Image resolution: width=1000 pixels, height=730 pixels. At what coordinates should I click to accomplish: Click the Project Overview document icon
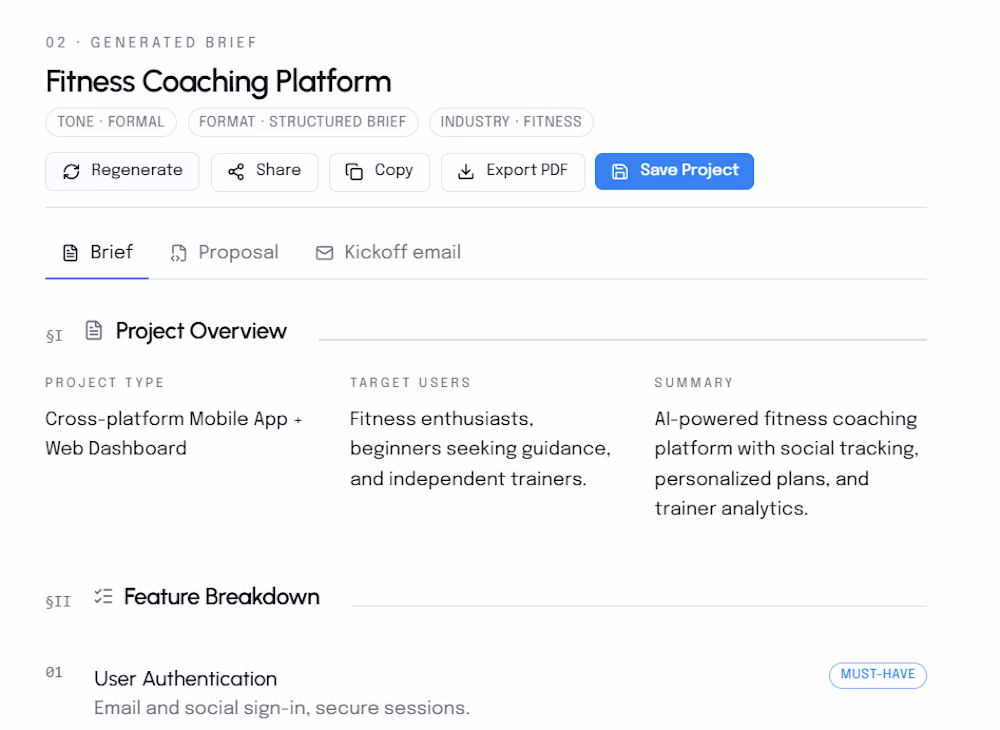[x=94, y=330]
